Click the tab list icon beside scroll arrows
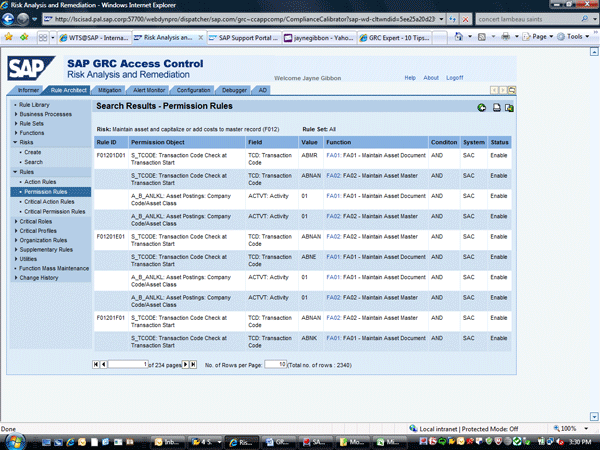Screen dimensions: 600x450 click(x=512, y=90)
